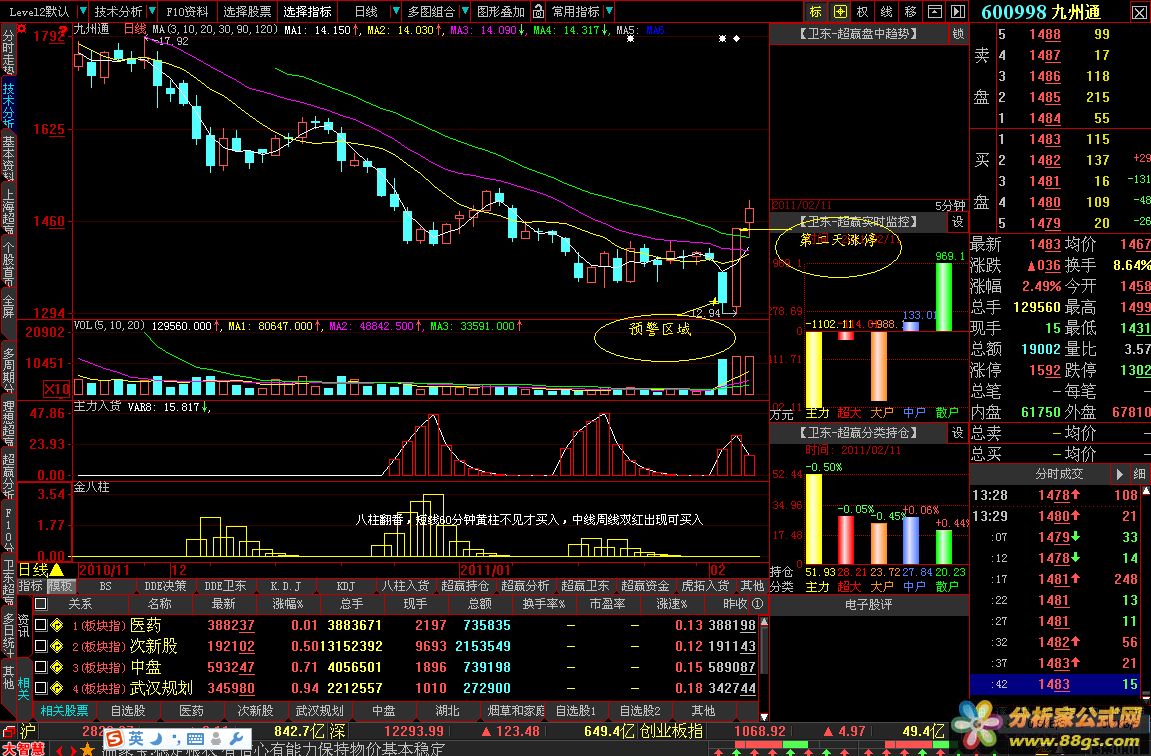Click the 资讯 vertical side tab
Viewport: 1151px width, 756px height.
click(23, 626)
